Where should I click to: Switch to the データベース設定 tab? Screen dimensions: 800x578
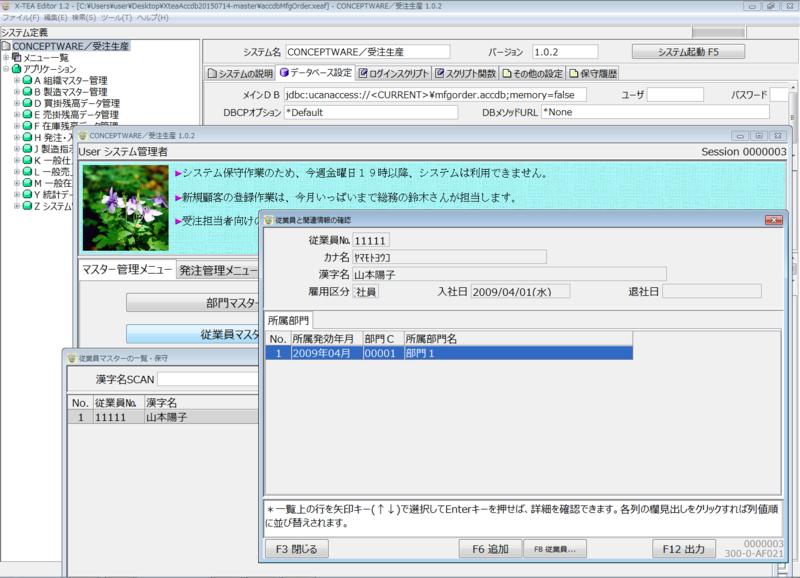click(316, 73)
